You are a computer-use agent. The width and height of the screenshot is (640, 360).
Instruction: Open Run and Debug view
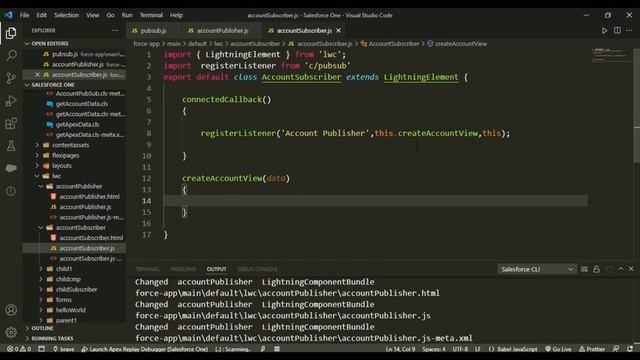pos(11,100)
